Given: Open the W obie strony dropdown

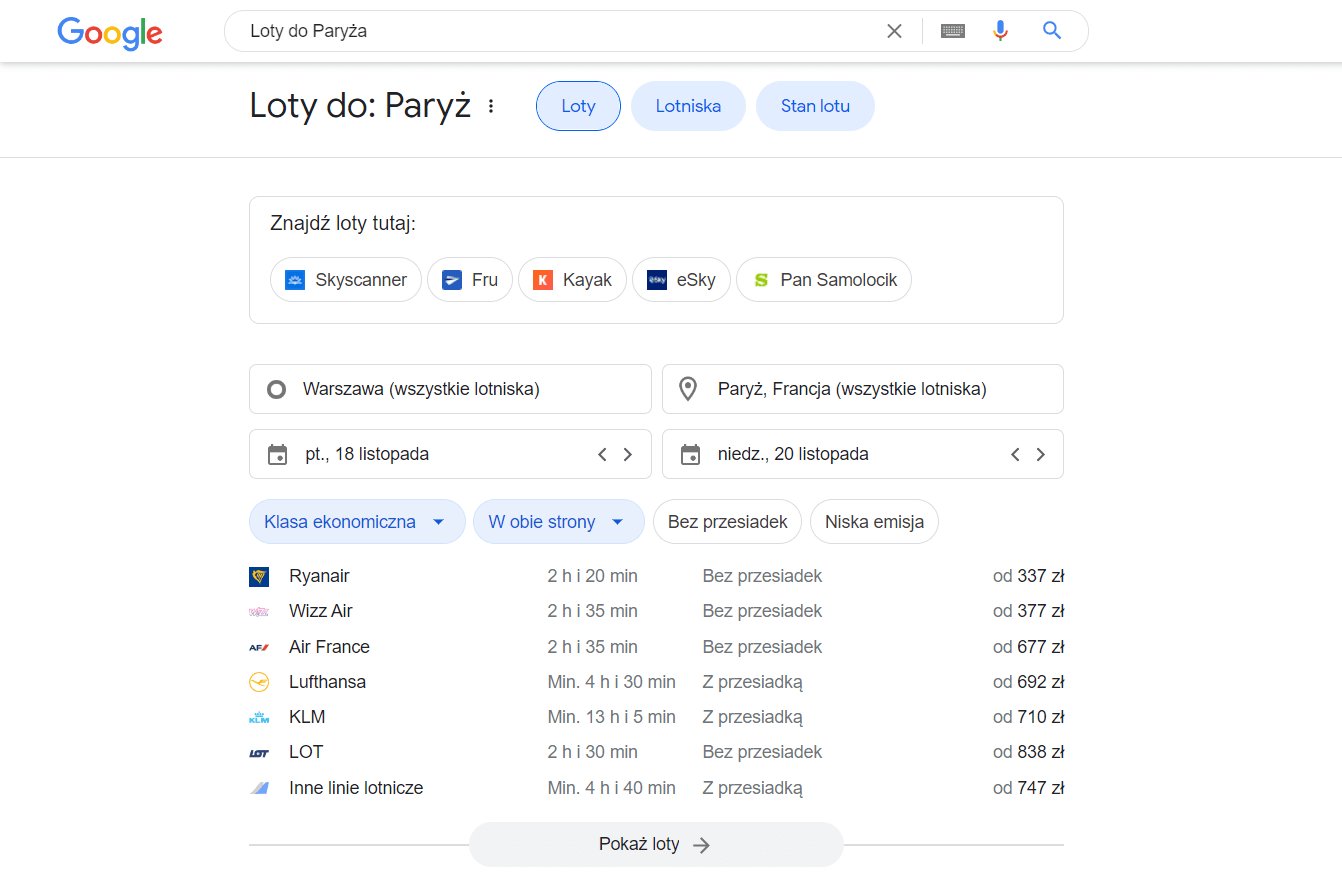Looking at the screenshot, I should click(x=558, y=521).
